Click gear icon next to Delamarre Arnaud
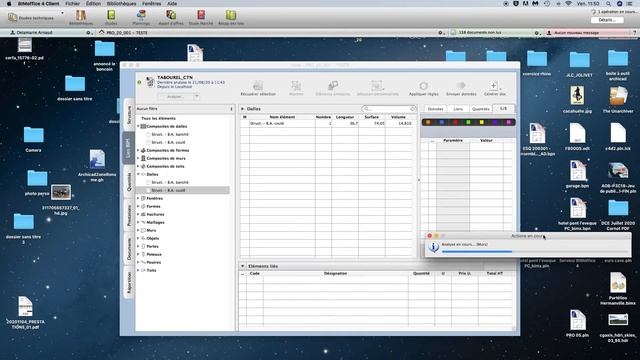Screen dimensions: 640x360 pyautogui.click(x=88, y=33)
